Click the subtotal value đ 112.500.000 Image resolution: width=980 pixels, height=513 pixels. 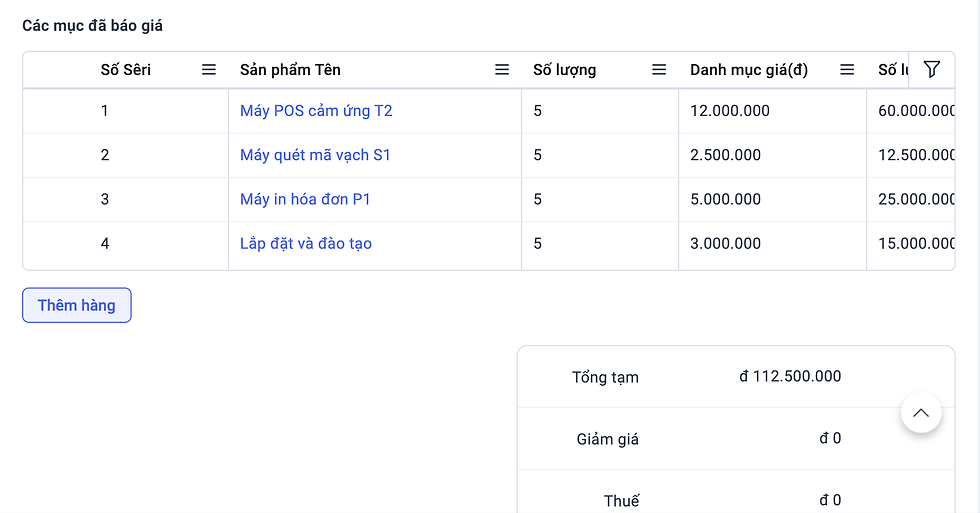pos(790,376)
